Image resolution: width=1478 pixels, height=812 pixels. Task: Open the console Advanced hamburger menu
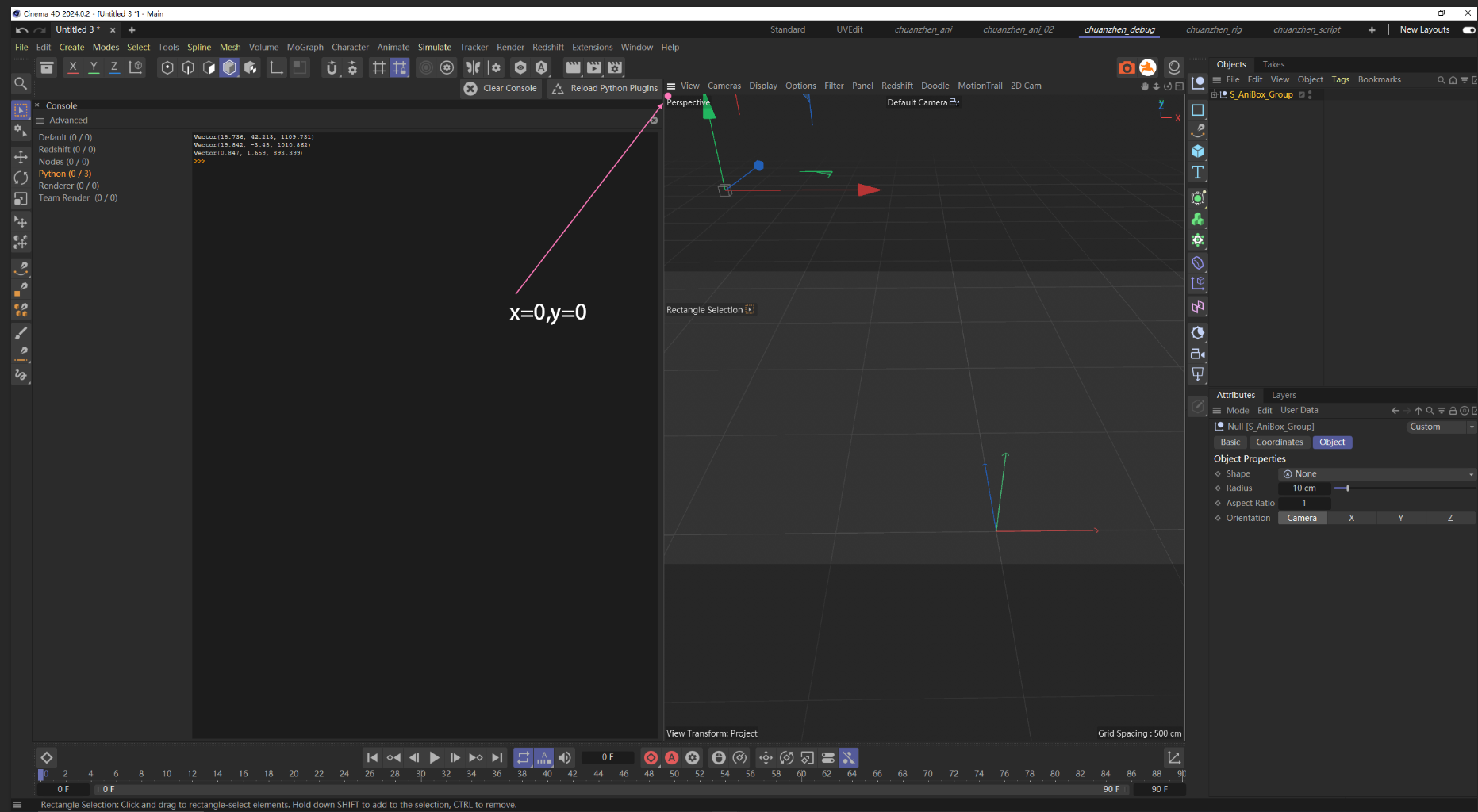click(x=40, y=121)
